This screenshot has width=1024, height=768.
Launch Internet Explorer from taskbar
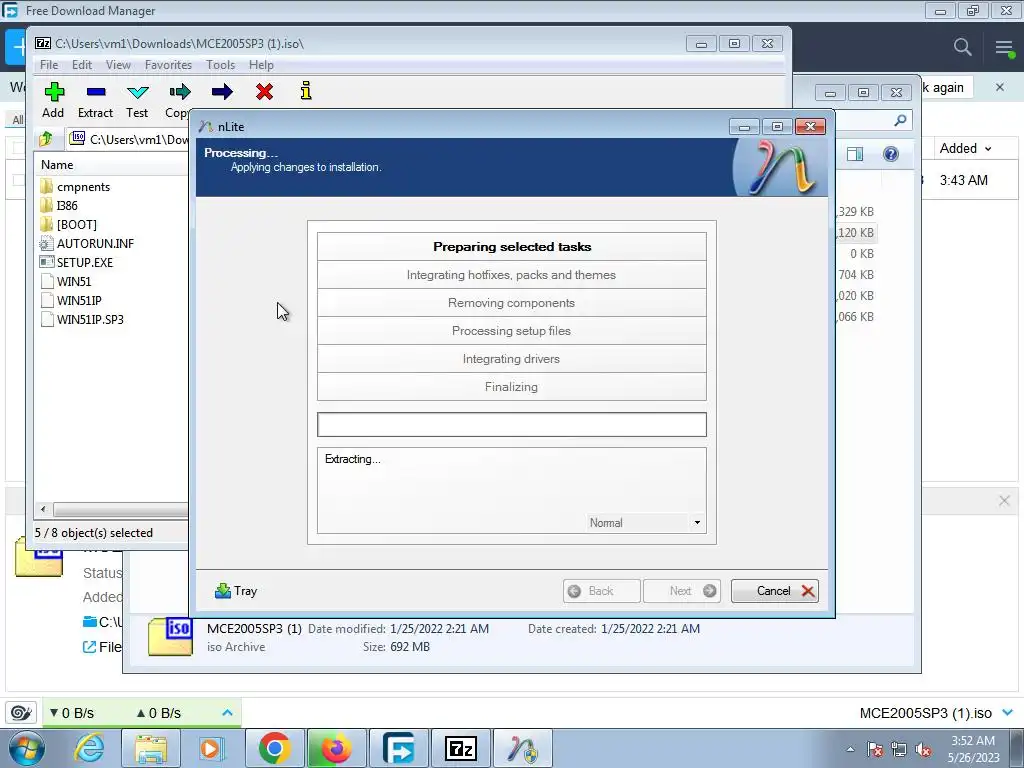tap(88, 748)
